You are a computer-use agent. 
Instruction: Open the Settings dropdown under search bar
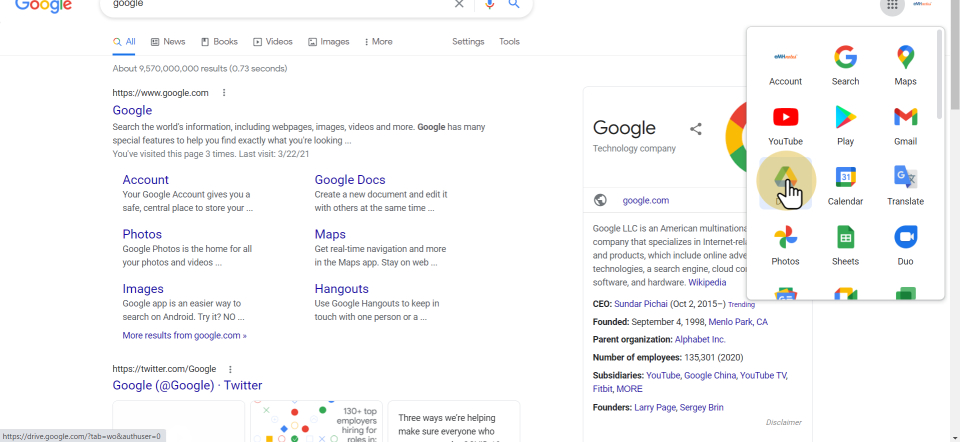(468, 42)
